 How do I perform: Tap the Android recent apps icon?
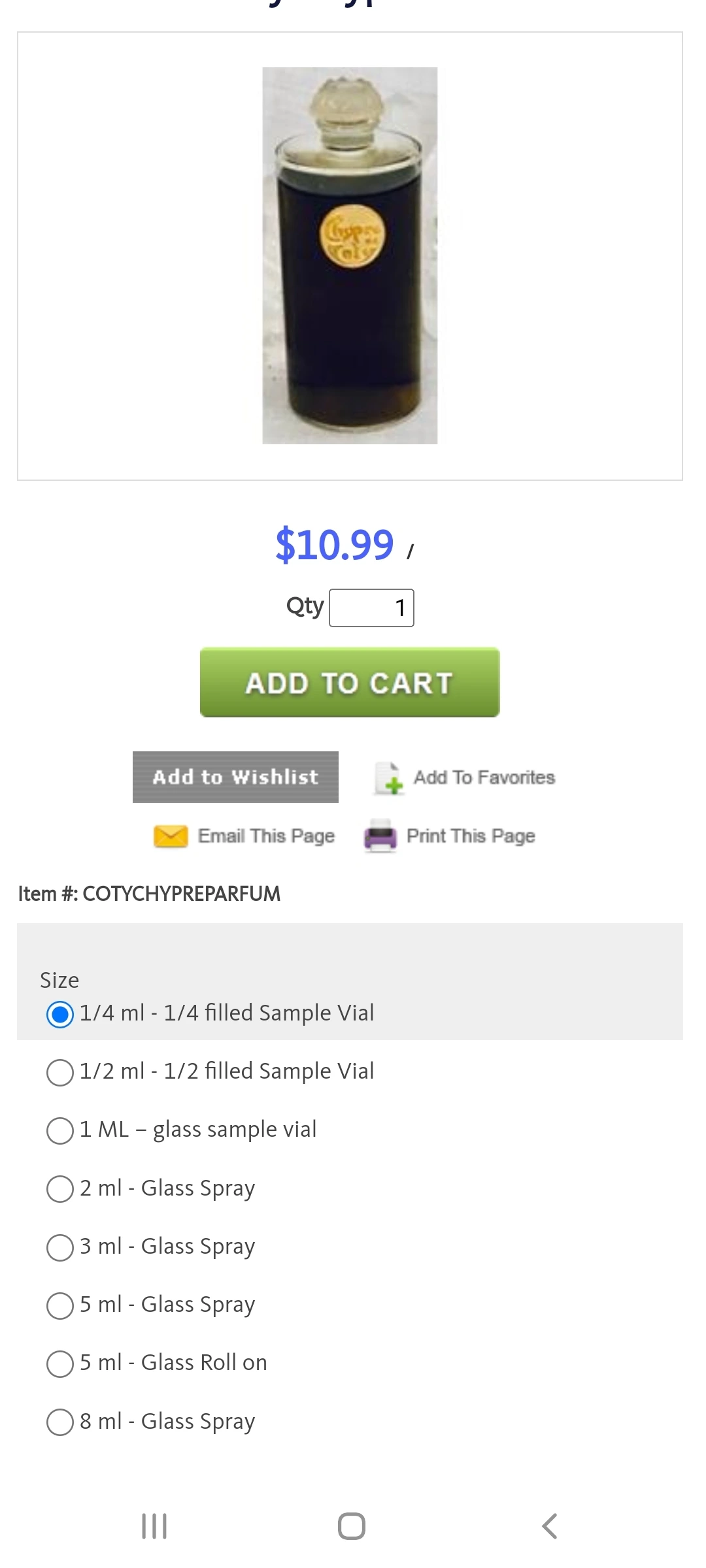pos(154,1526)
